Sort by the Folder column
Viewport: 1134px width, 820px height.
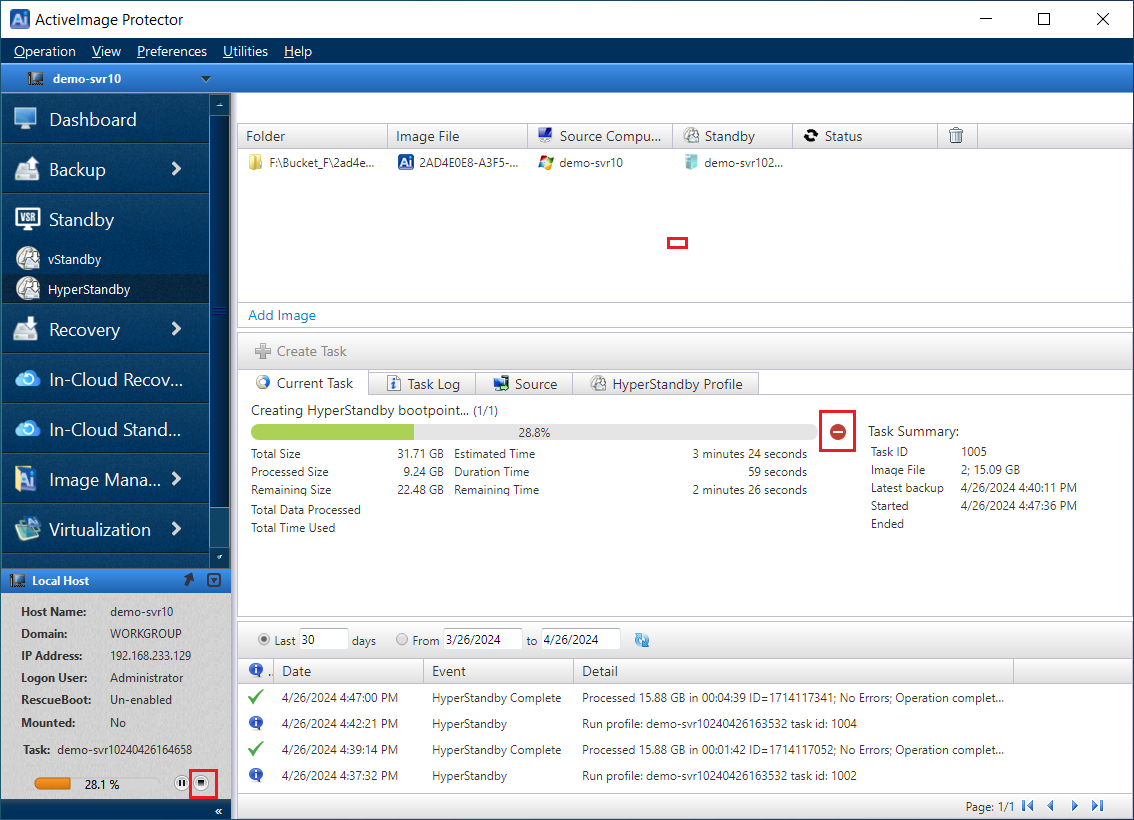tap(312, 136)
